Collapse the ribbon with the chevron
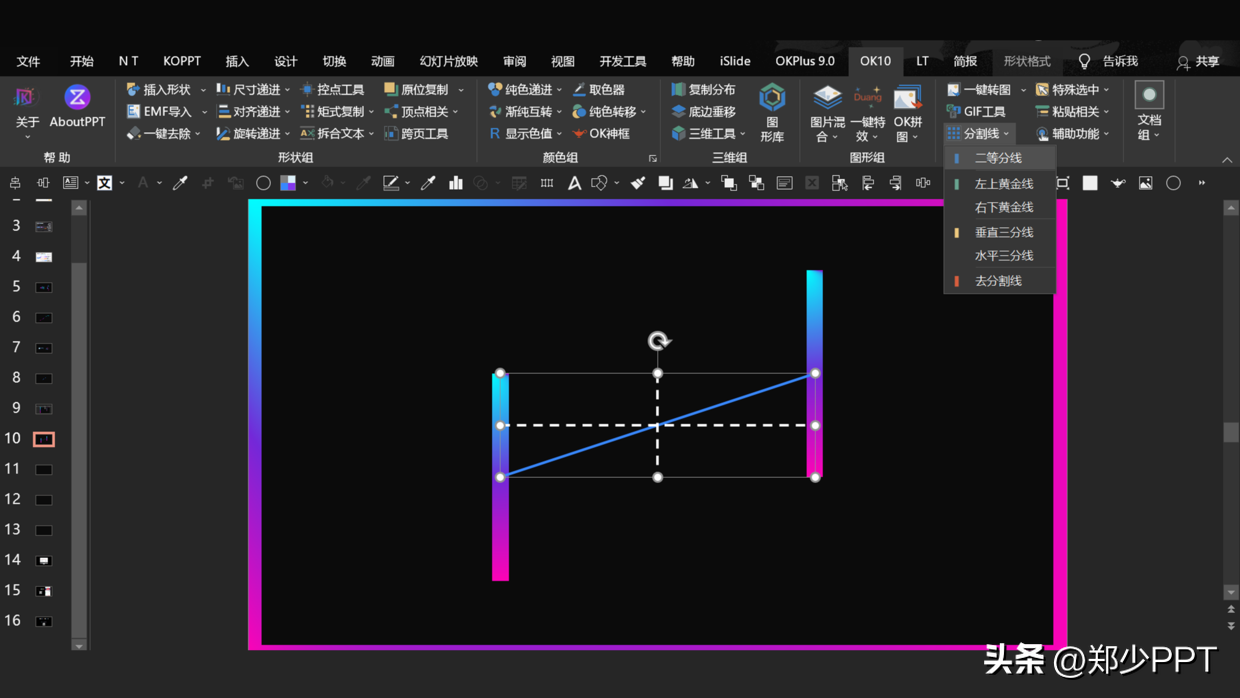Viewport: 1240px width, 698px height. [x=1227, y=160]
